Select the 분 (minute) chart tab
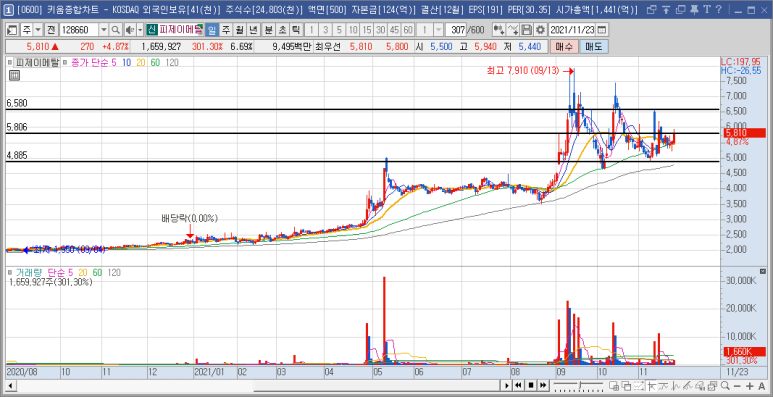Screen dimensions: 773x397 pos(269,30)
